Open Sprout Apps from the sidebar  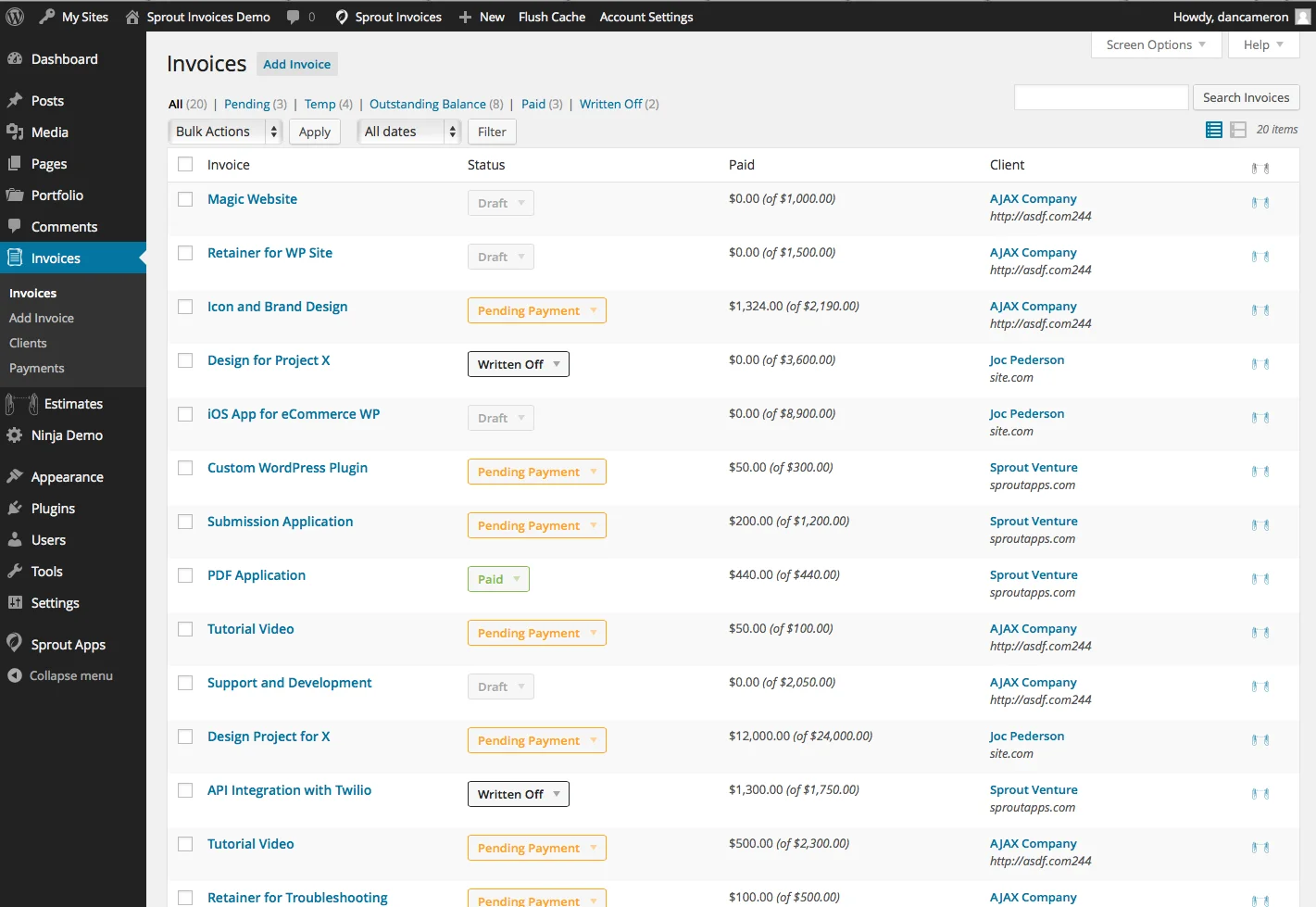16,644
